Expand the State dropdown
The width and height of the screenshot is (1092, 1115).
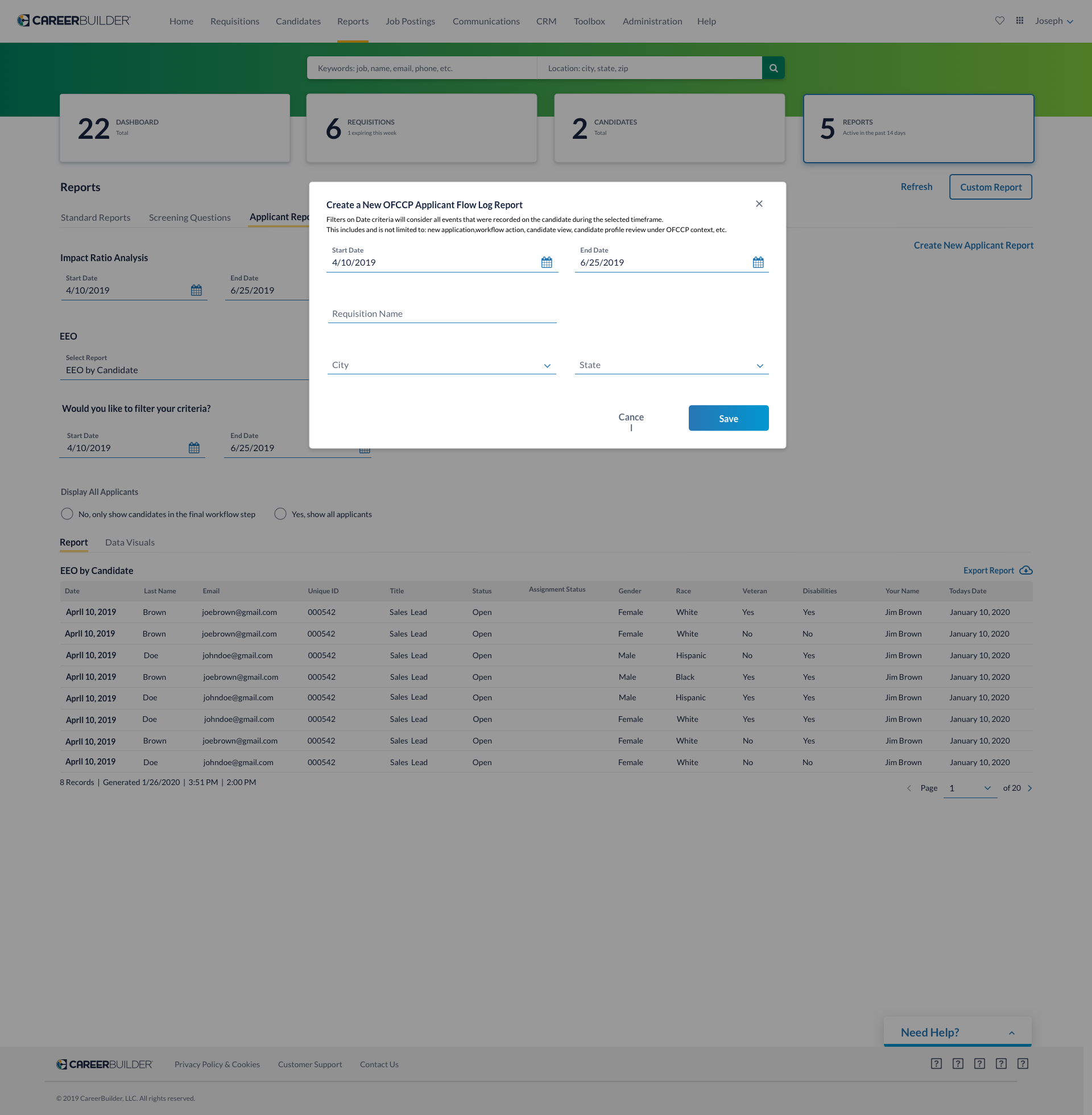759,366
